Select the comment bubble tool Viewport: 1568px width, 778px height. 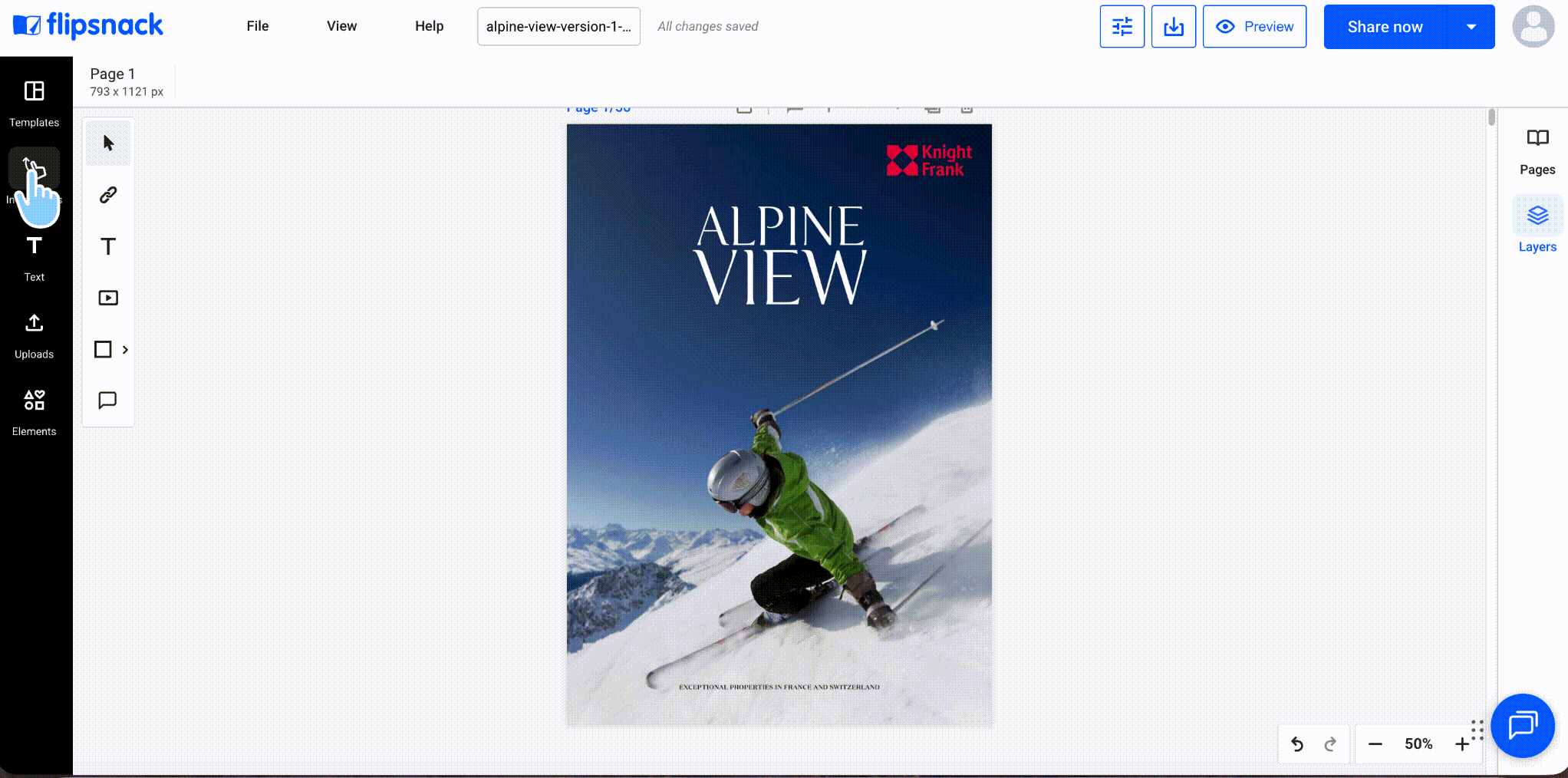[x=108, y=401]
